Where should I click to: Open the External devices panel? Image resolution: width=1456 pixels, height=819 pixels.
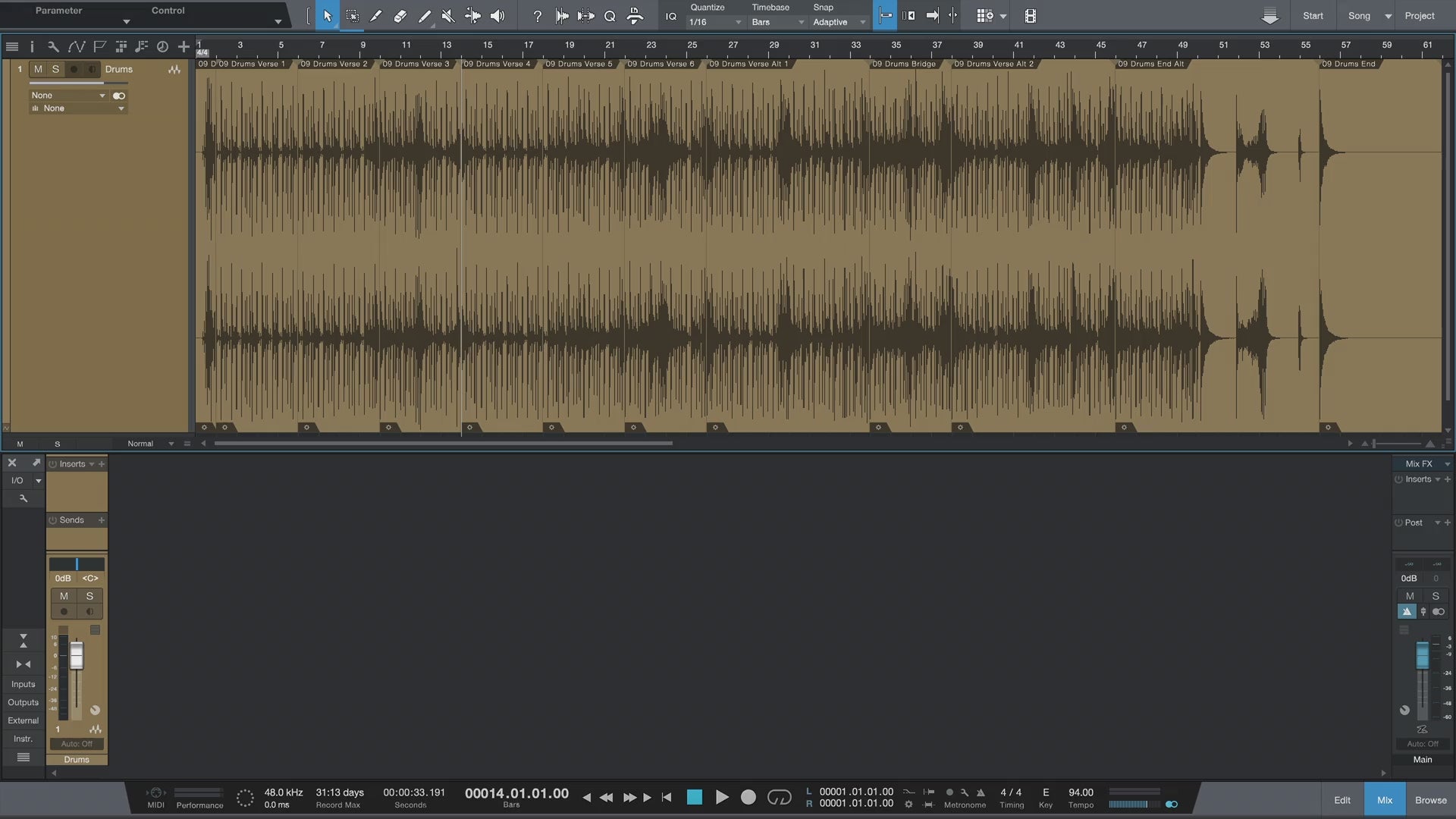point(23,720)
